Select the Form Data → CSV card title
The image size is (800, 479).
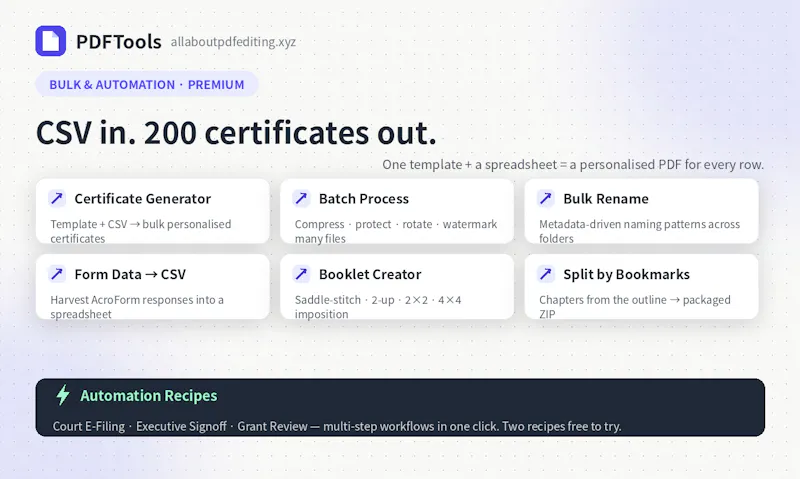click(130, 274)
